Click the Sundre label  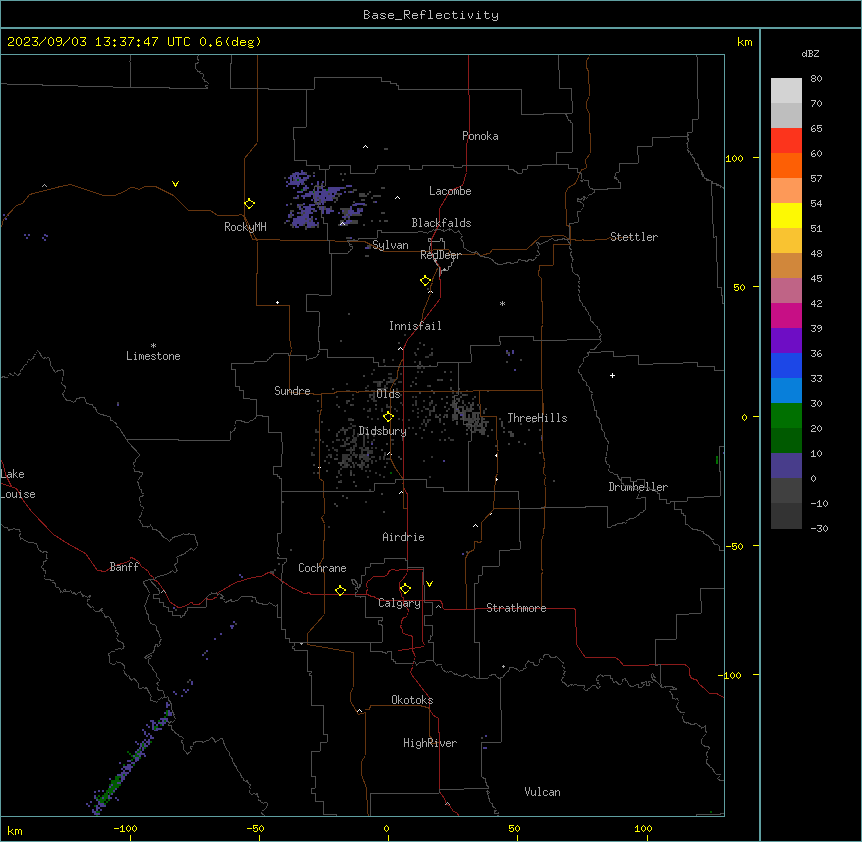292,391
